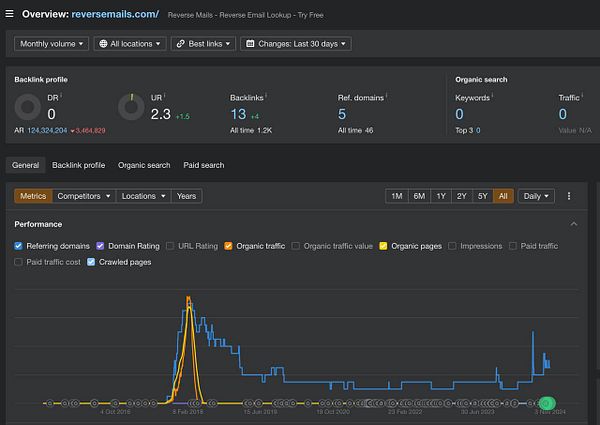Uncheck the Referring domains checkbox

tap(19, 246)
